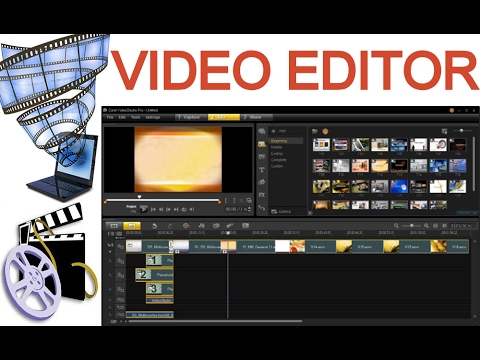This screenshot has height=360, width=480.
Task: Open the Title library T icon
Action: (x=262, y=170)
